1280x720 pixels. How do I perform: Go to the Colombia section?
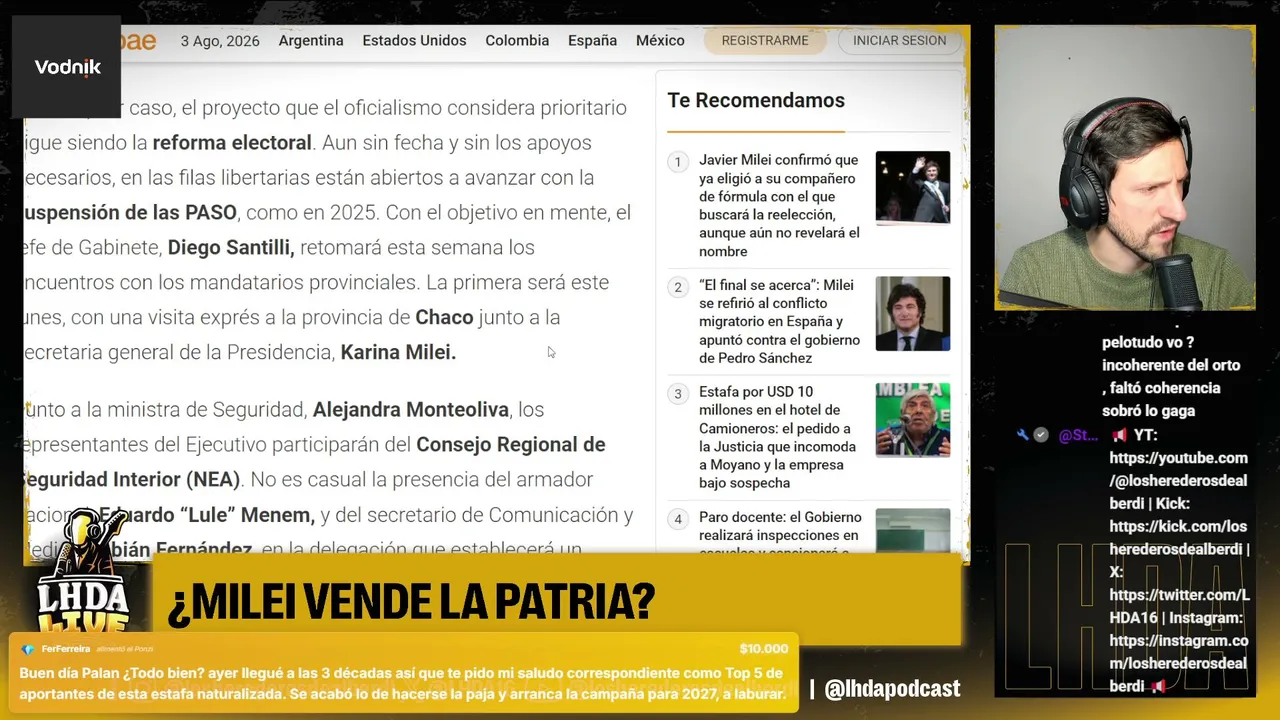[x=517, y=41]
